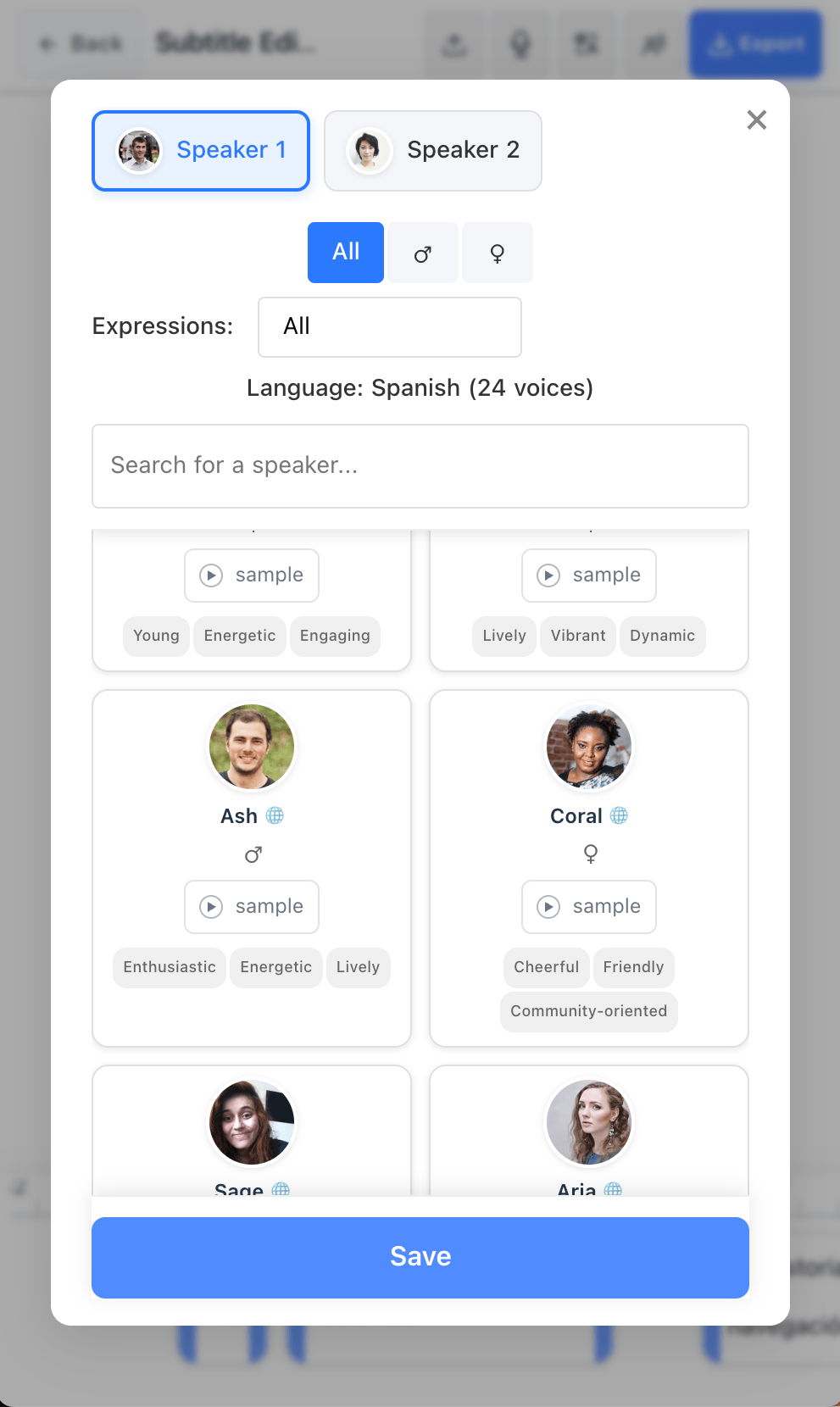840x1407 pixels.
Task: Play sample above Lively Vibrant Dynamic tags
Action: coord(589,576)
